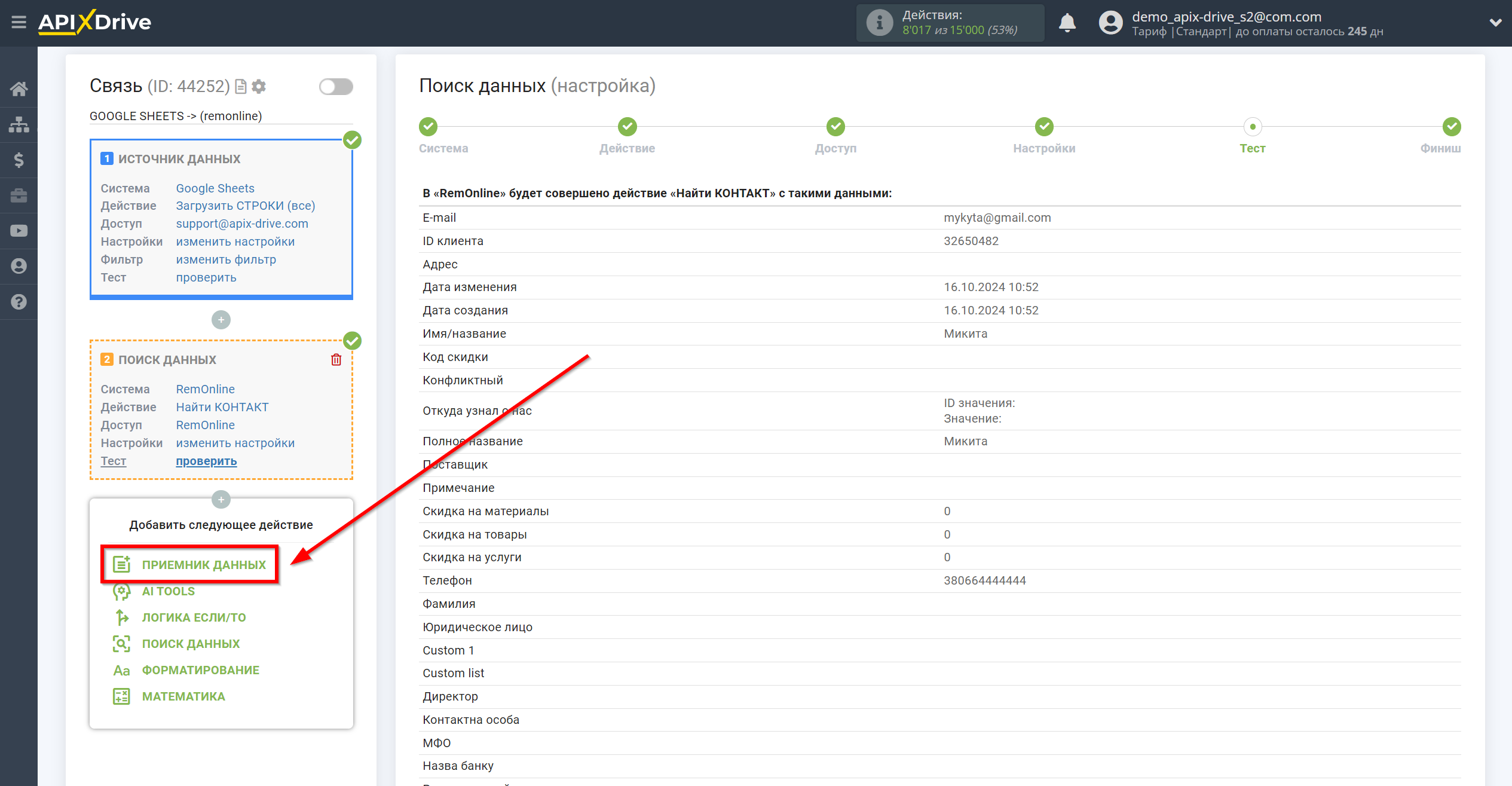Click the Действия 8'017 из 15'000 counter
Viewport: 1512px width, 786px height.
pyautogui.click(x=960, y=30)
